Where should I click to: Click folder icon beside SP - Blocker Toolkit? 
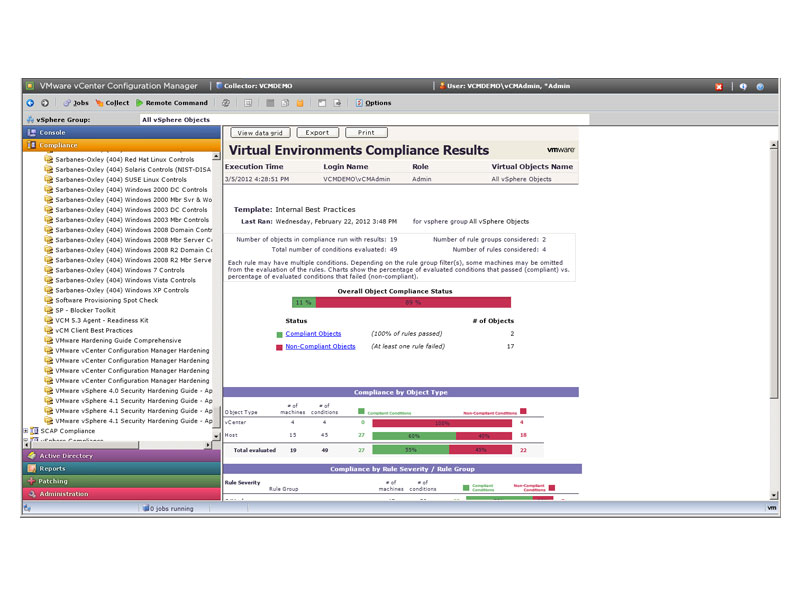pos(48,311)
